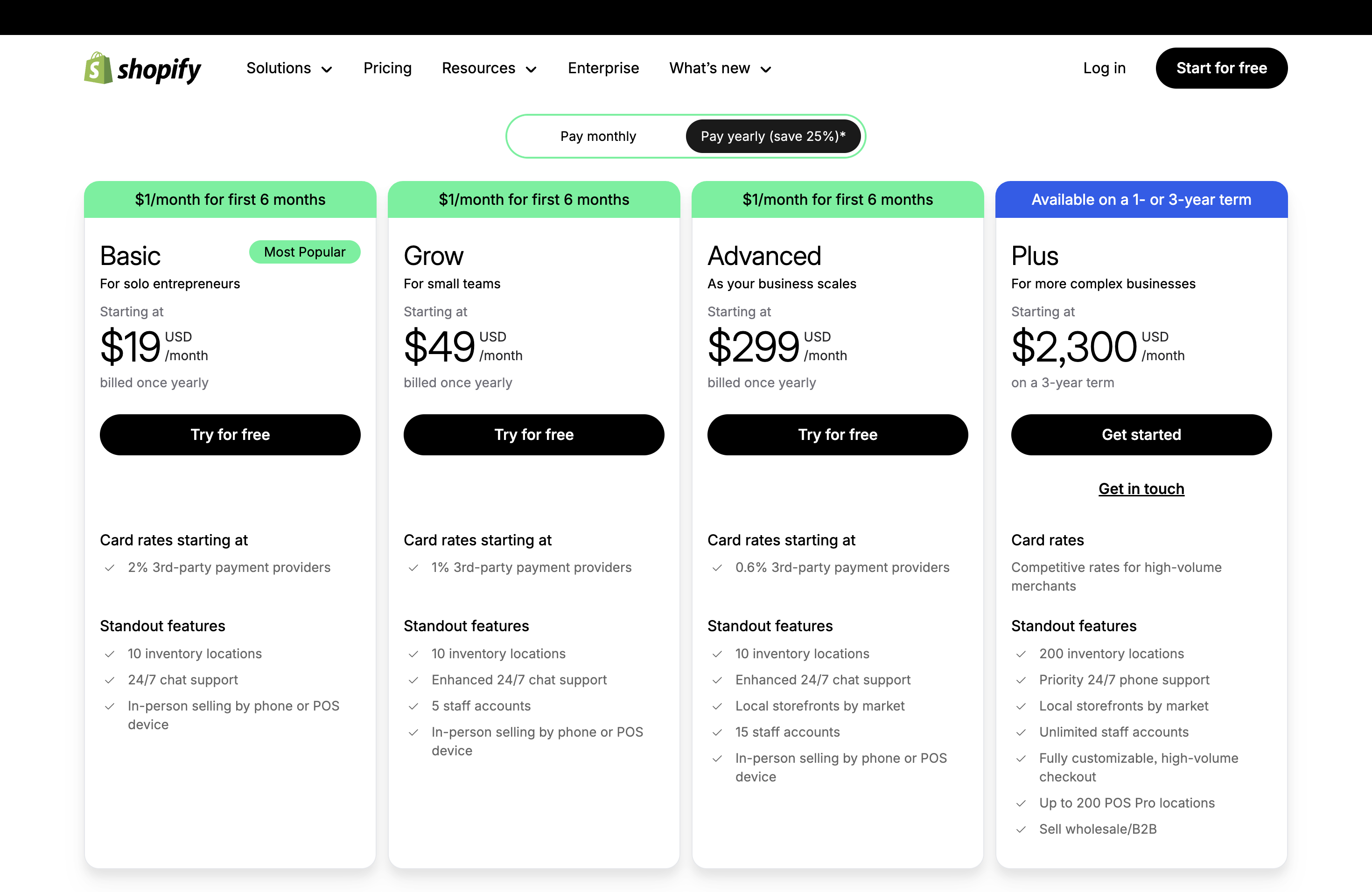Screen dimensions: 1372x892
Task: Click checkmark beside '0.6% 3rd-party payment providers'
Action: point(717,568)
